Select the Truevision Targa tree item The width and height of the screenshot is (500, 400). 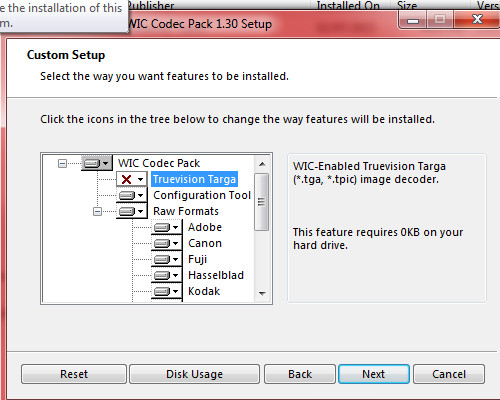(194, 179)
